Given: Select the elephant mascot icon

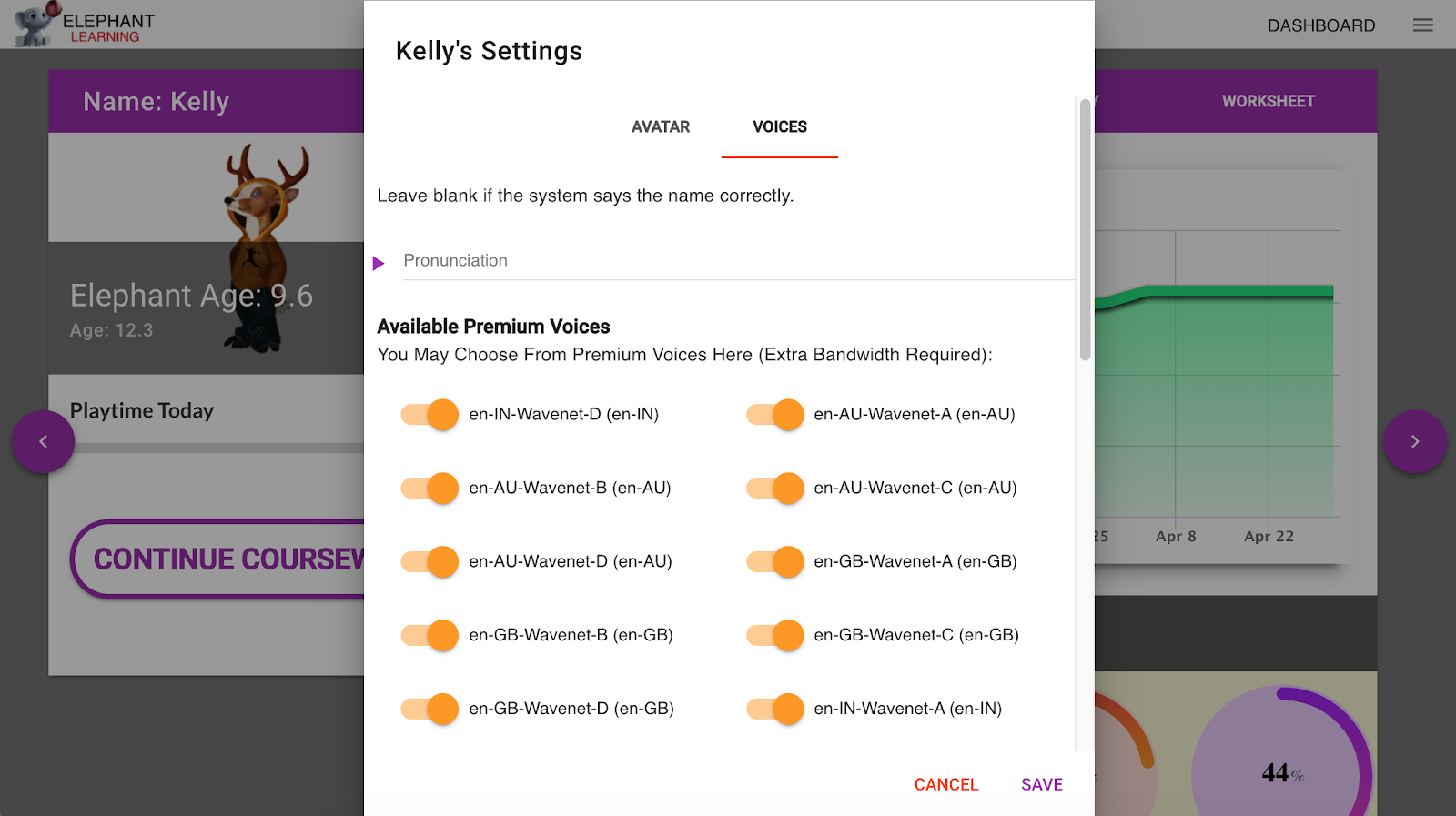Looking at the screenshot, I should [x=30, y=23].
